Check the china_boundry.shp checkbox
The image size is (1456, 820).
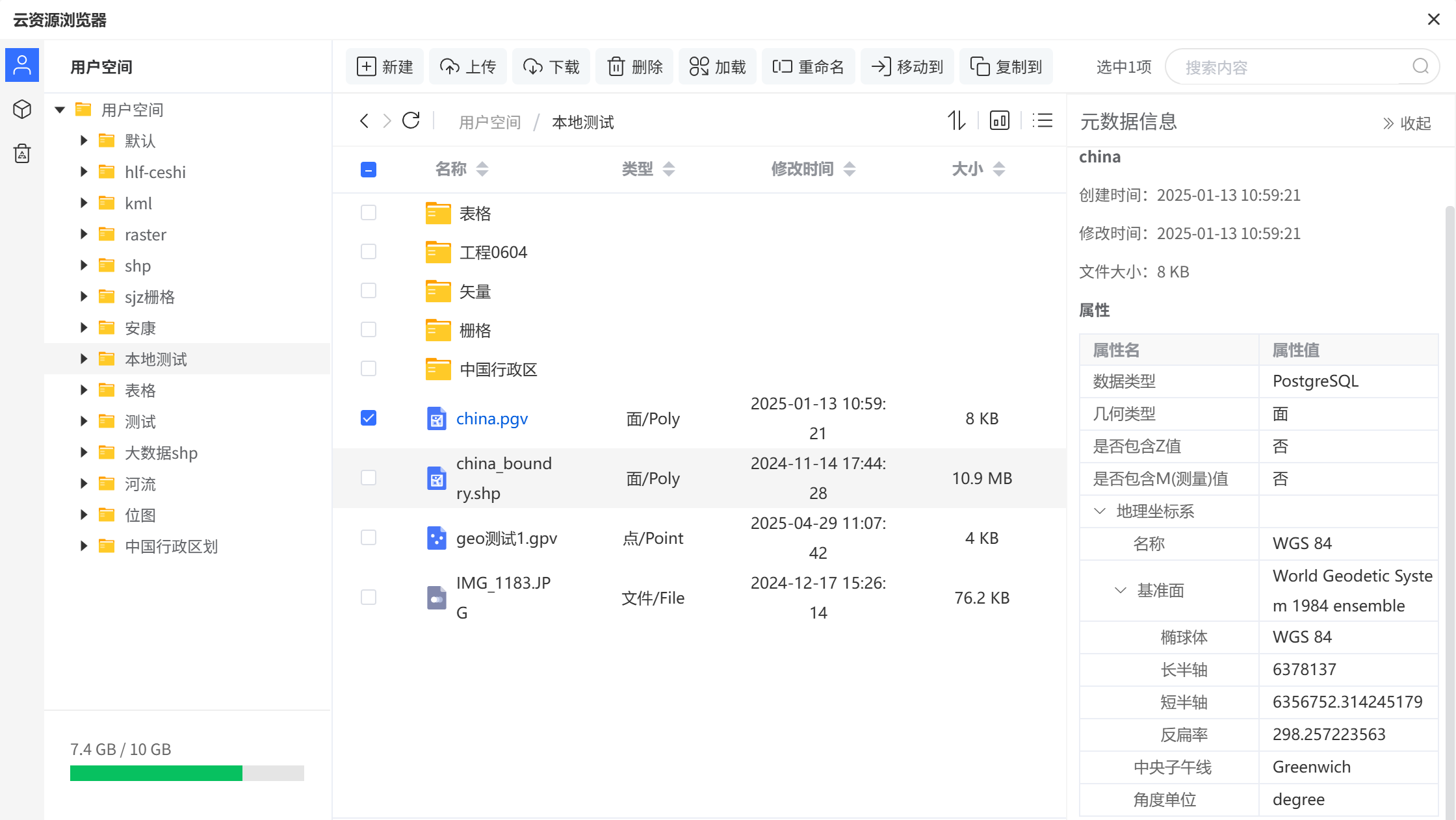click(x=369, y=478)
